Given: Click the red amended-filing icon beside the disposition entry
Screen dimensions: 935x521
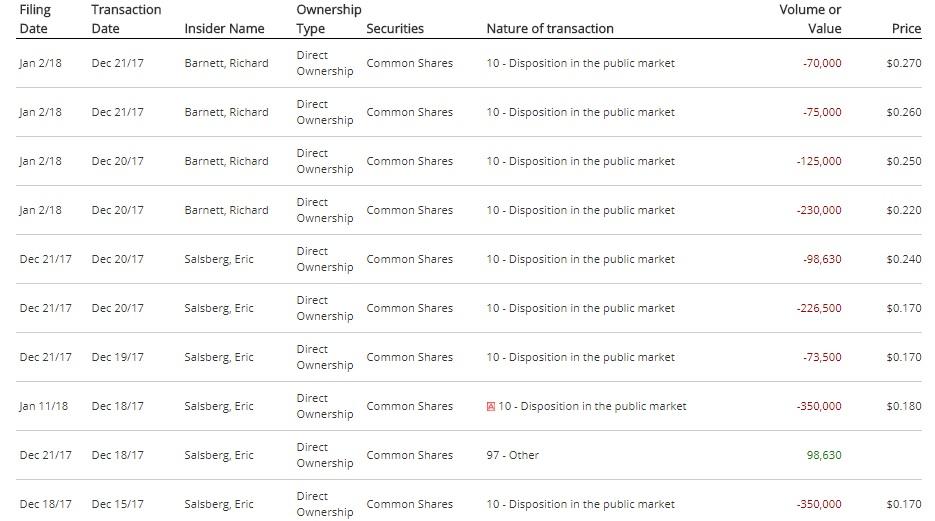Looking at the screenshot, I should coord(491,407).
